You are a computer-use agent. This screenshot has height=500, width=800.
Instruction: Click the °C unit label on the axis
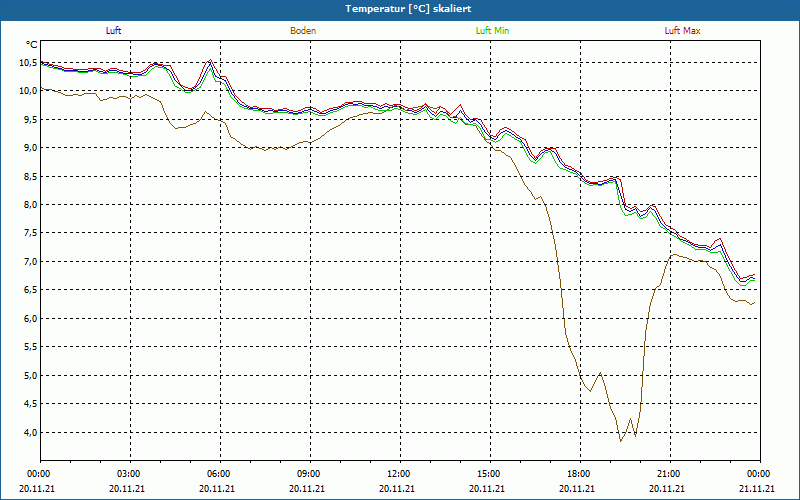32,45
